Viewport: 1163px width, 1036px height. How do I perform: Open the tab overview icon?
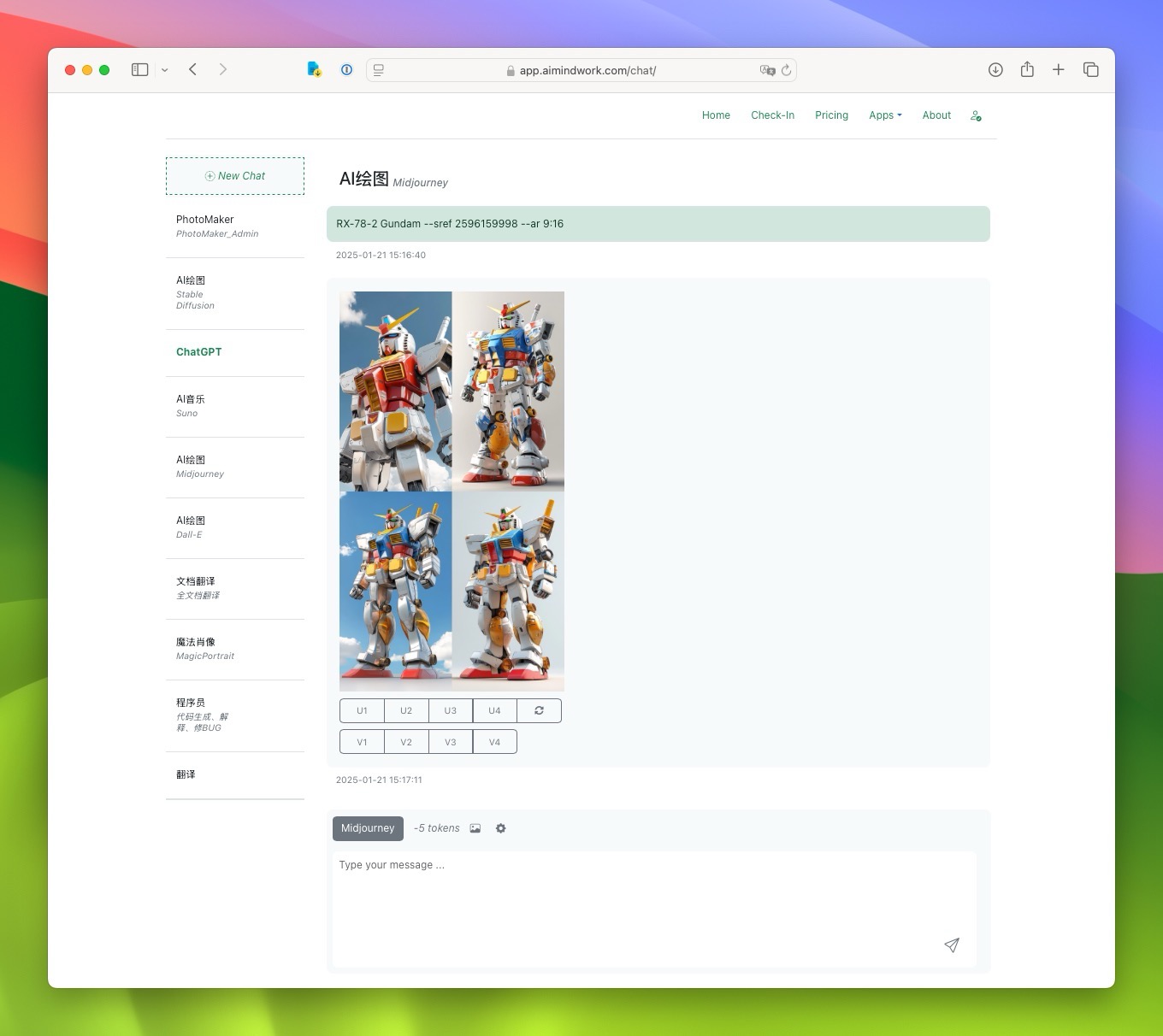pyautogui.click(x=1090, y=70)
